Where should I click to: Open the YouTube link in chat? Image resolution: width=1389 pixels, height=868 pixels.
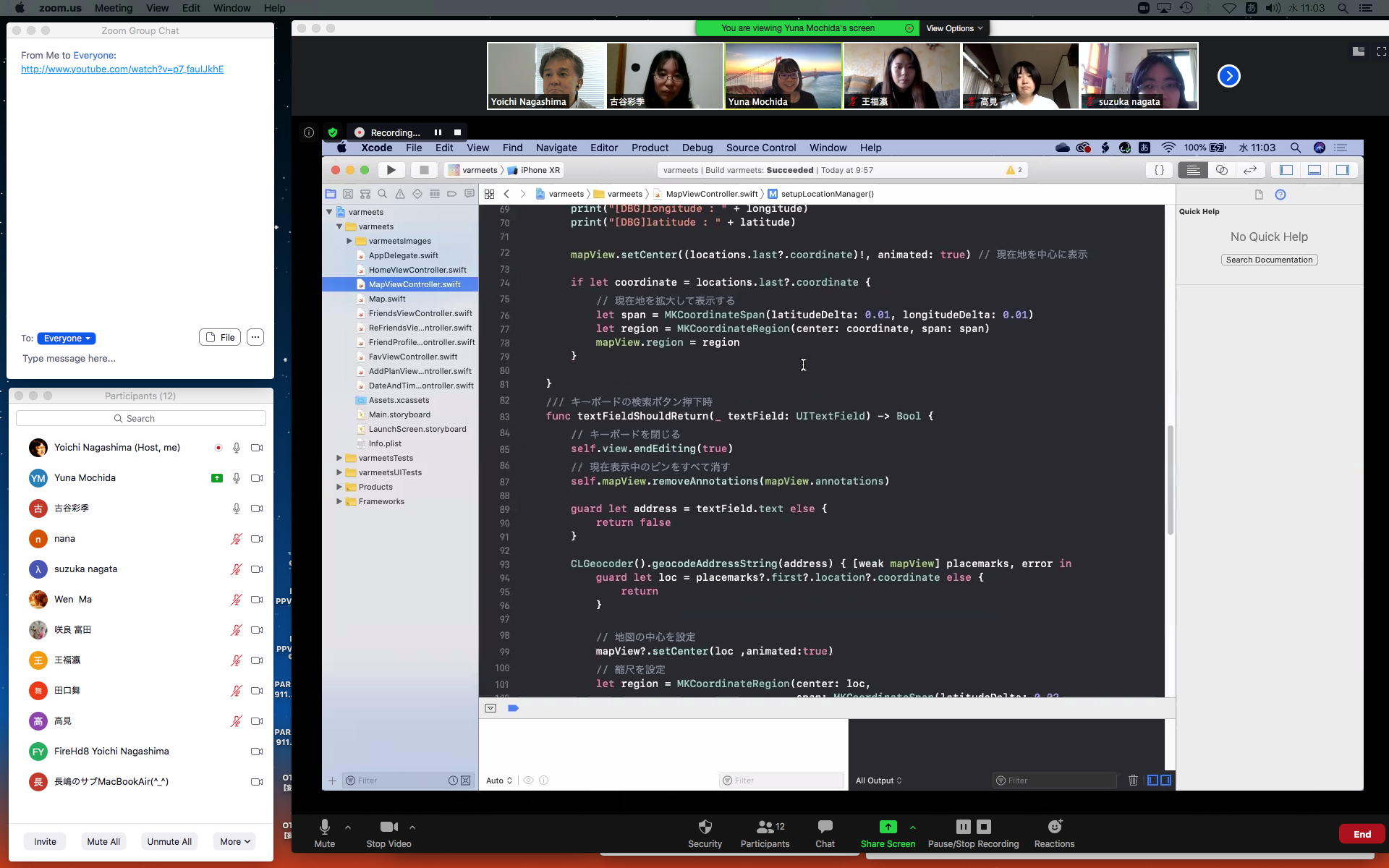pos(122,69)
